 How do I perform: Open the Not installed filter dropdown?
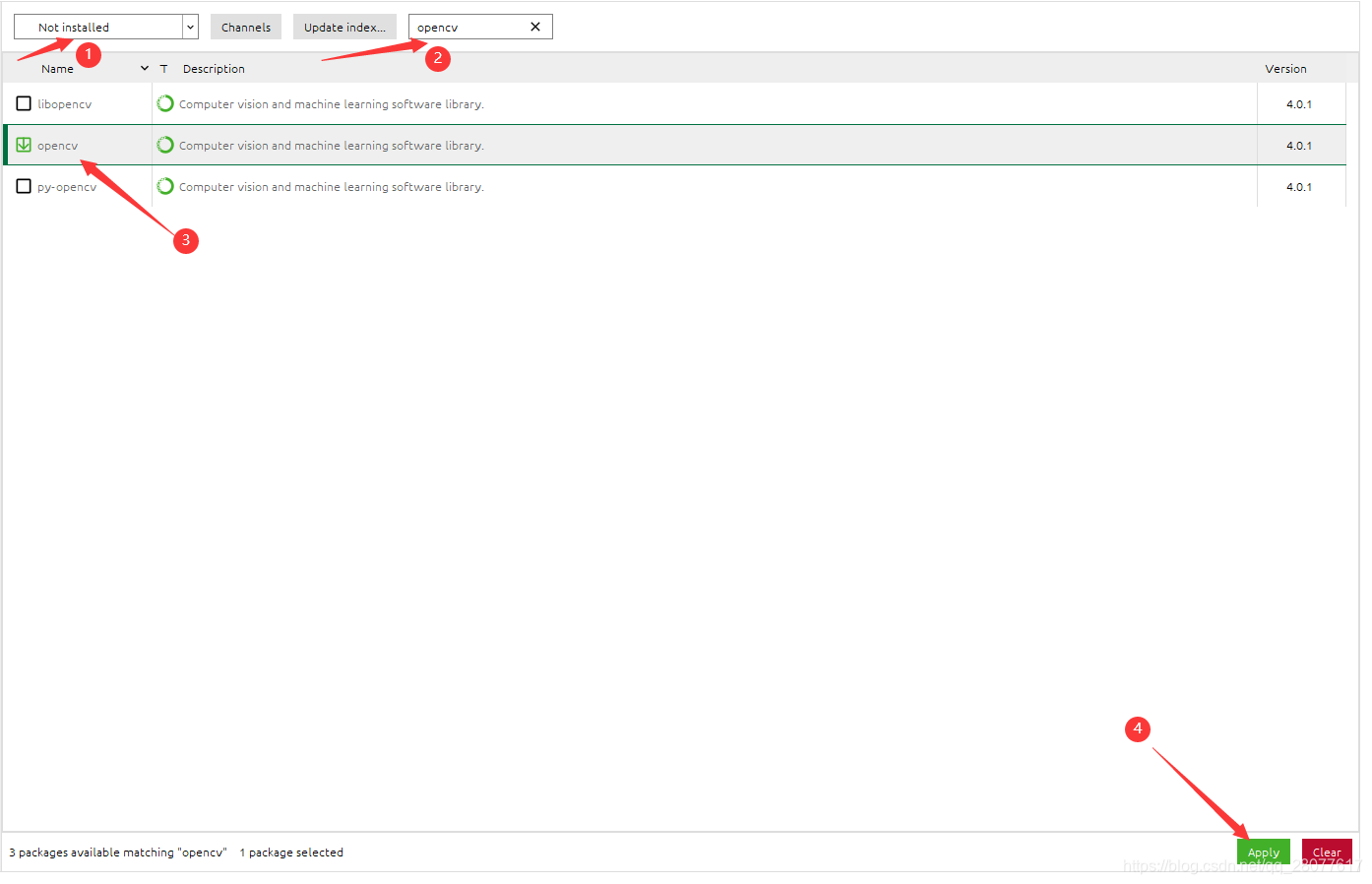tap(105, 27)
